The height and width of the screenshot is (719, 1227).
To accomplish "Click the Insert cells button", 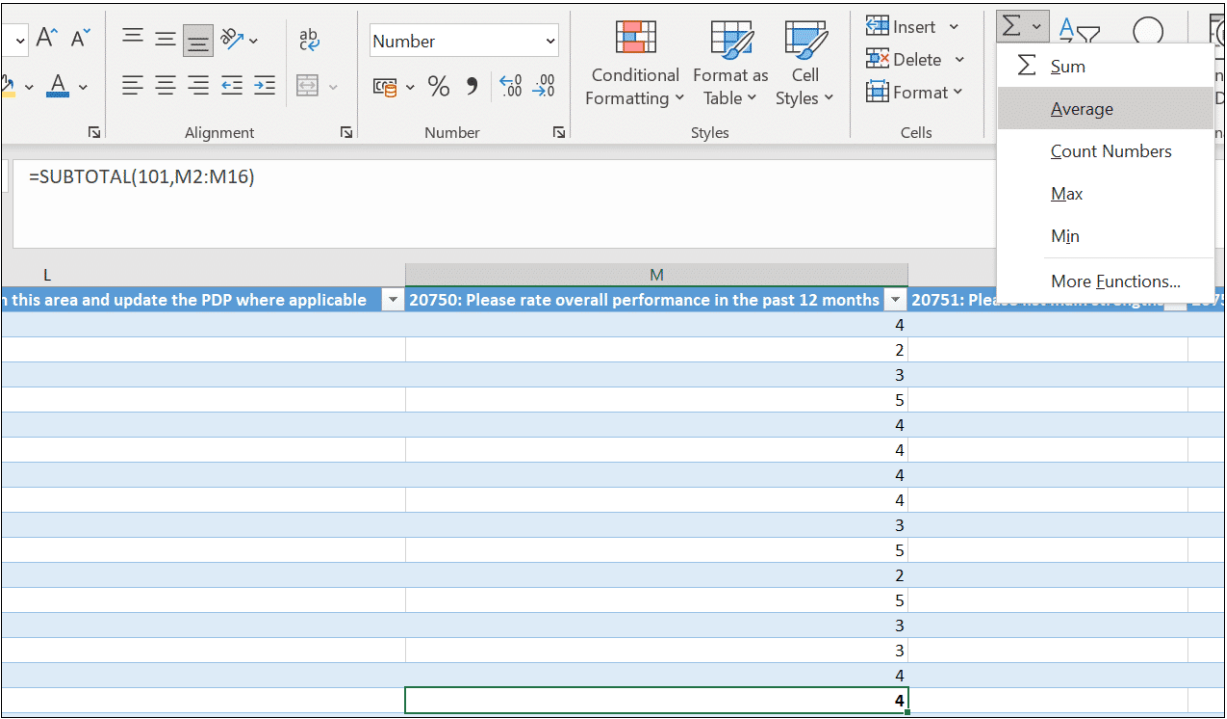I will point(912,27).
